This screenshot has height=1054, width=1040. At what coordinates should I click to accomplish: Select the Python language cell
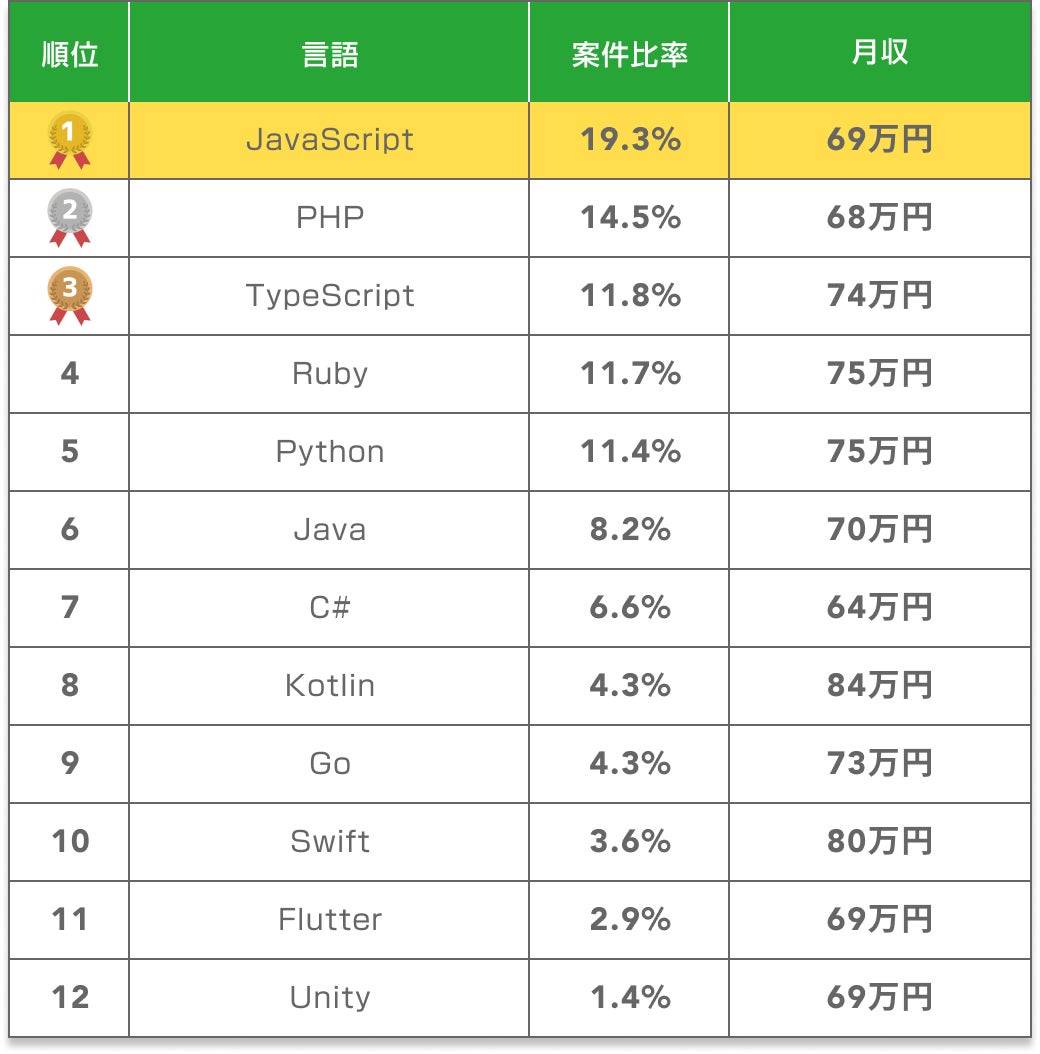coord(330,452)
